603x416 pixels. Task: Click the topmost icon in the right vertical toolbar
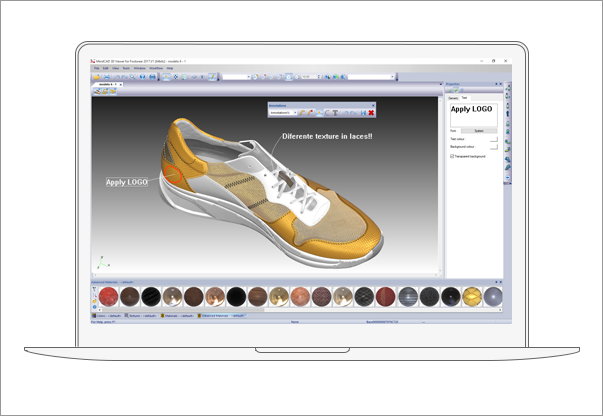(508, 88)
